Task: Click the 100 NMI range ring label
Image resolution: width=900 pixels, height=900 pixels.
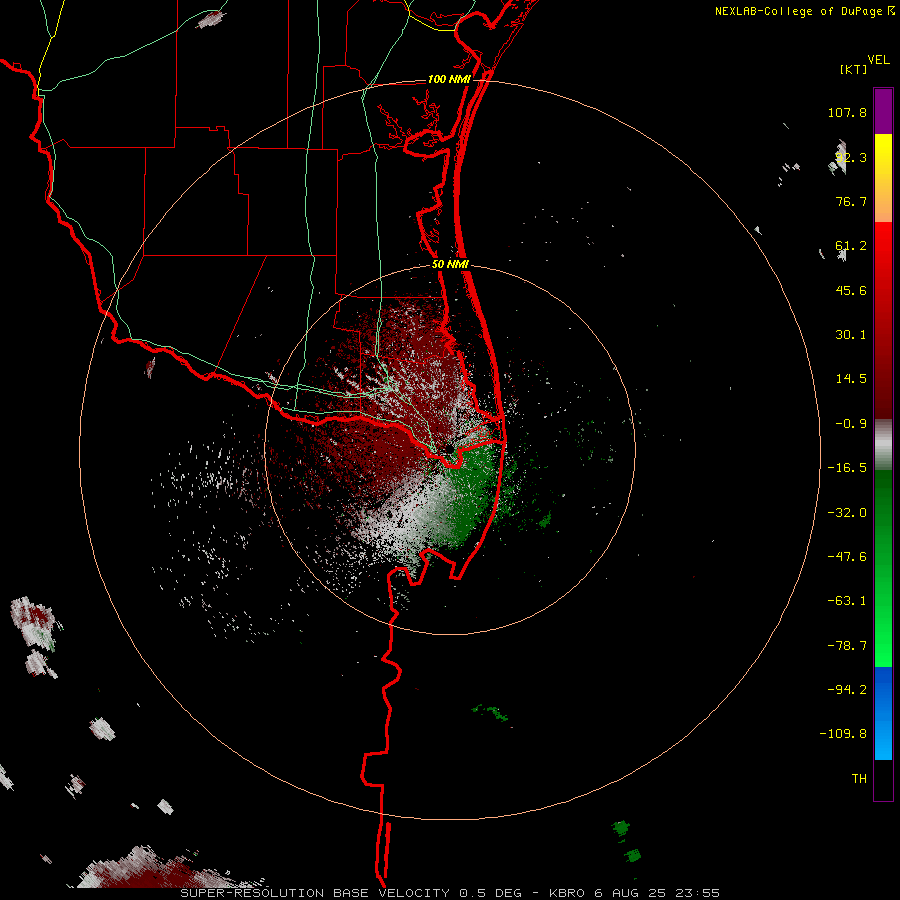Action: [x=449, y=79]
